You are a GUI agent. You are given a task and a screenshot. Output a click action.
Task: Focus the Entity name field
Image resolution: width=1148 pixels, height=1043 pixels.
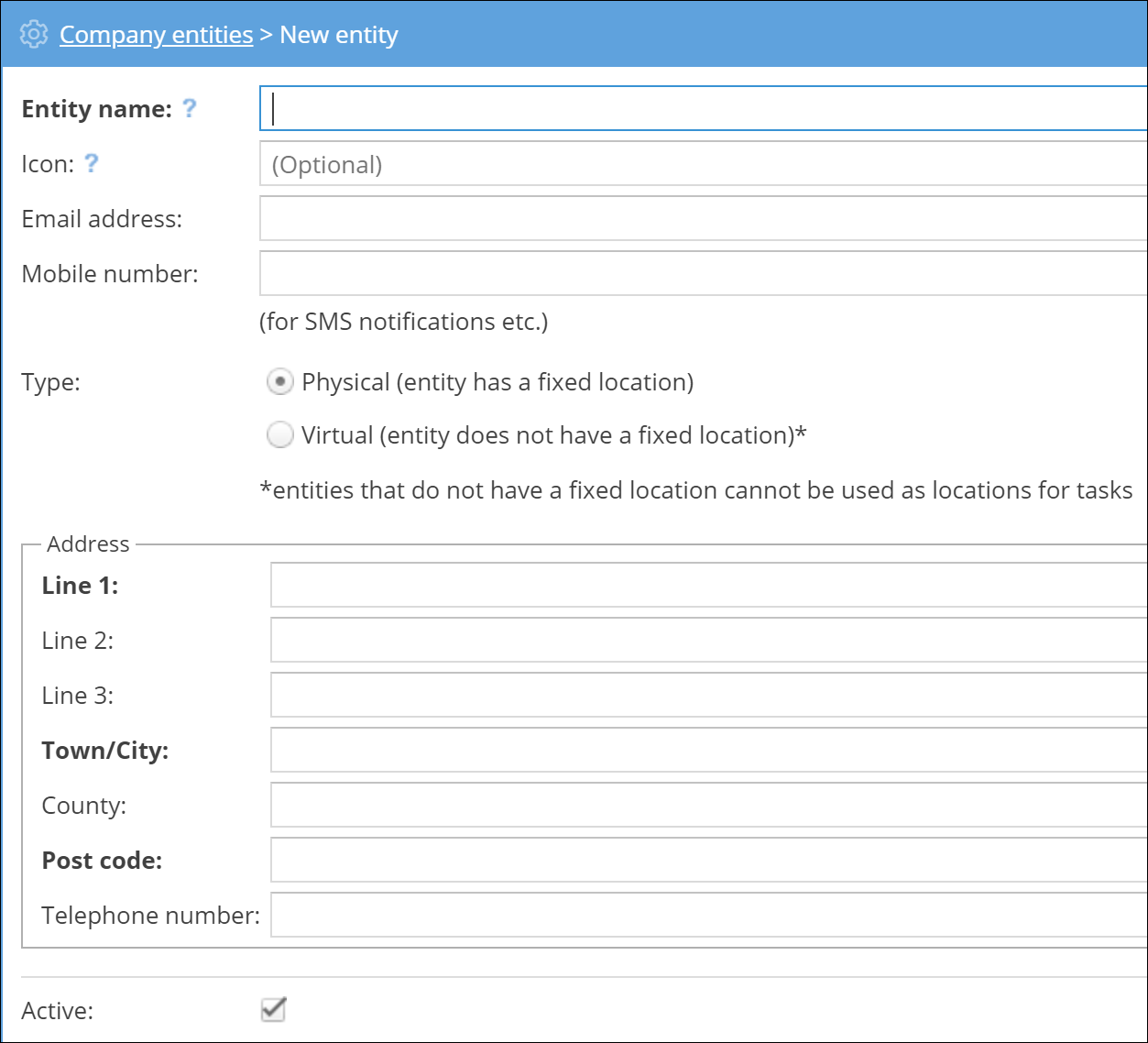pos(704,109)
